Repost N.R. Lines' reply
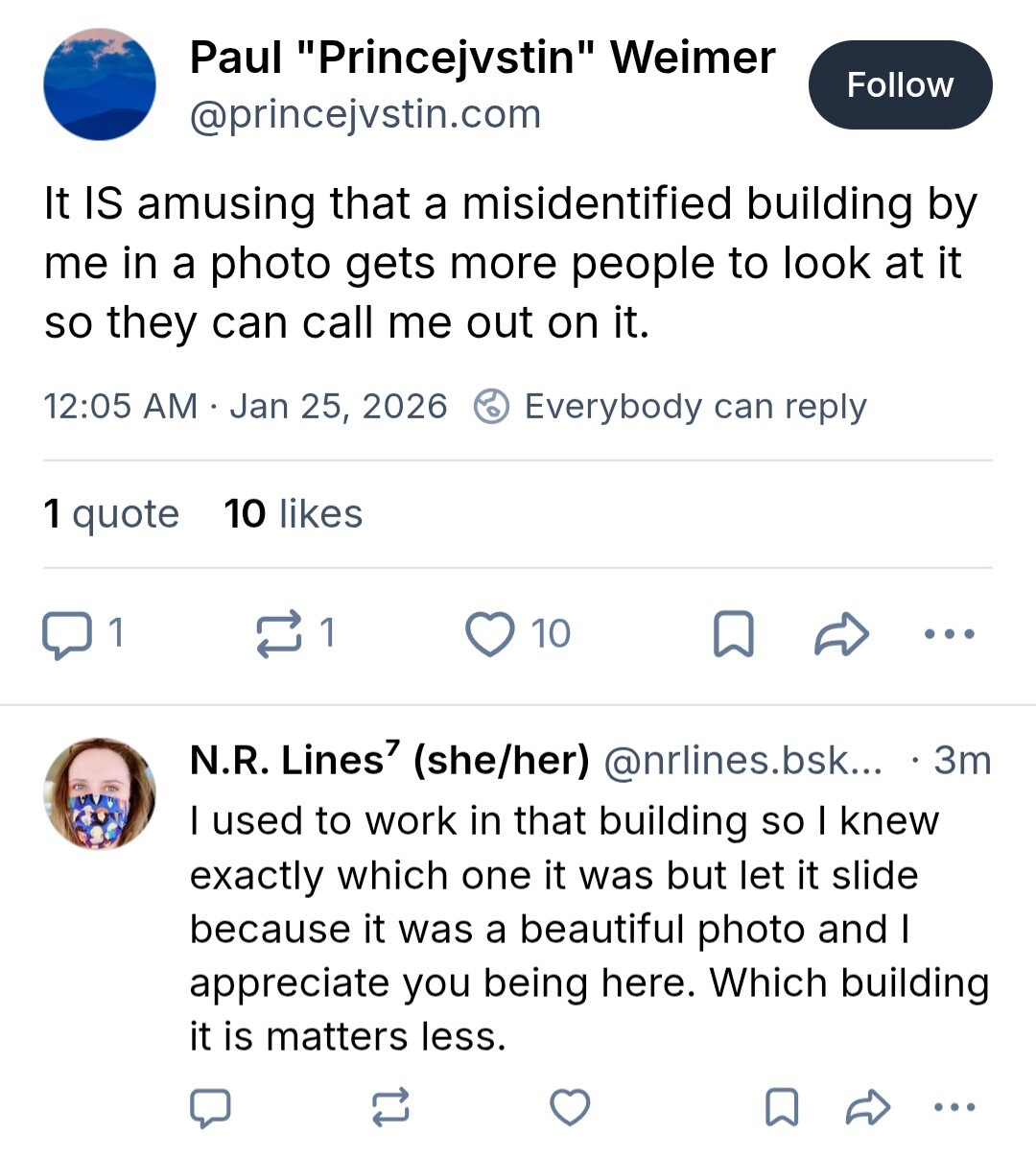The height and width of the screenshot is (1158, 1036). coord(390,1107)
